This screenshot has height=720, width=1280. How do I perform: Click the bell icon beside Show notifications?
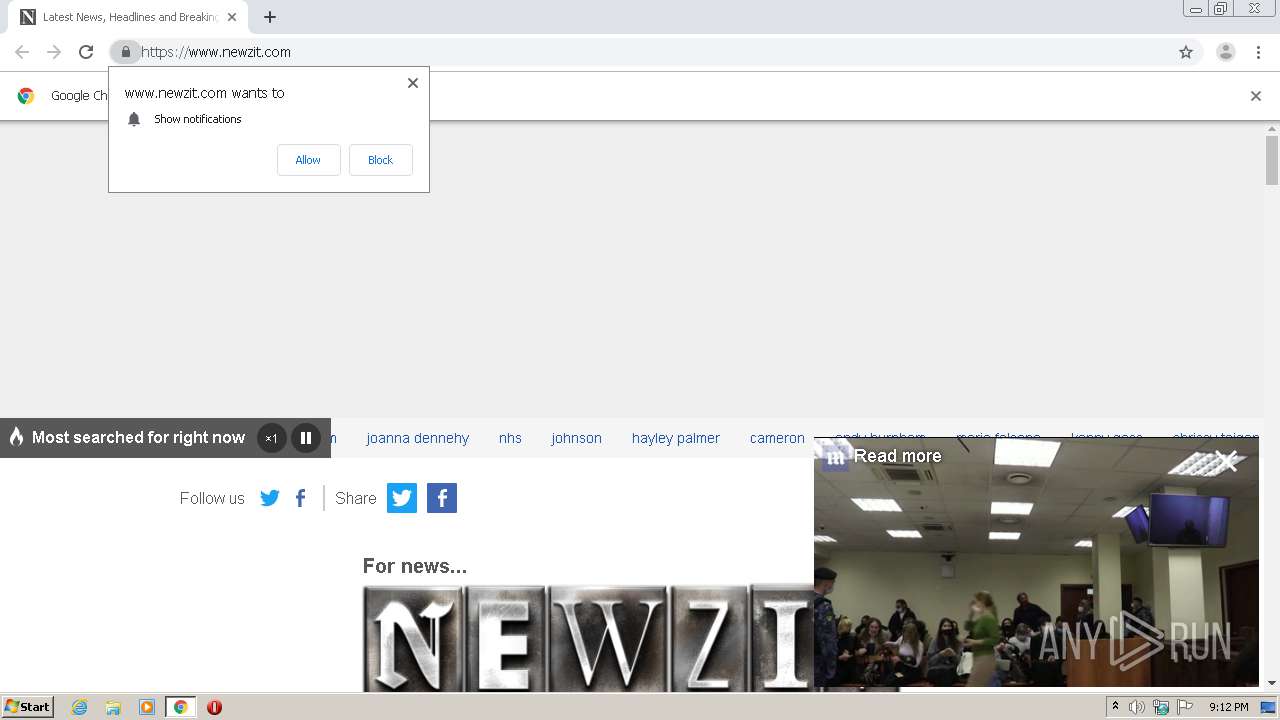tap(134, 119)
